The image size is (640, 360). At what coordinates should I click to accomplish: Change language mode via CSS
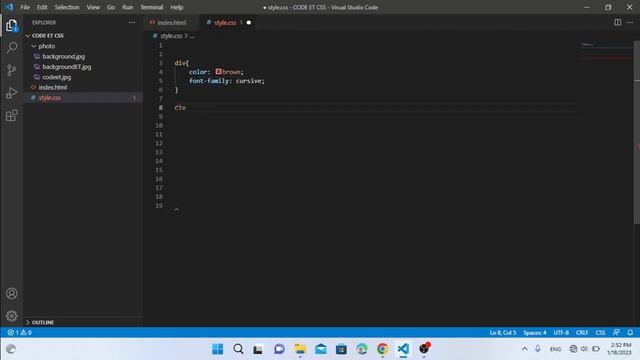[600, 333]
